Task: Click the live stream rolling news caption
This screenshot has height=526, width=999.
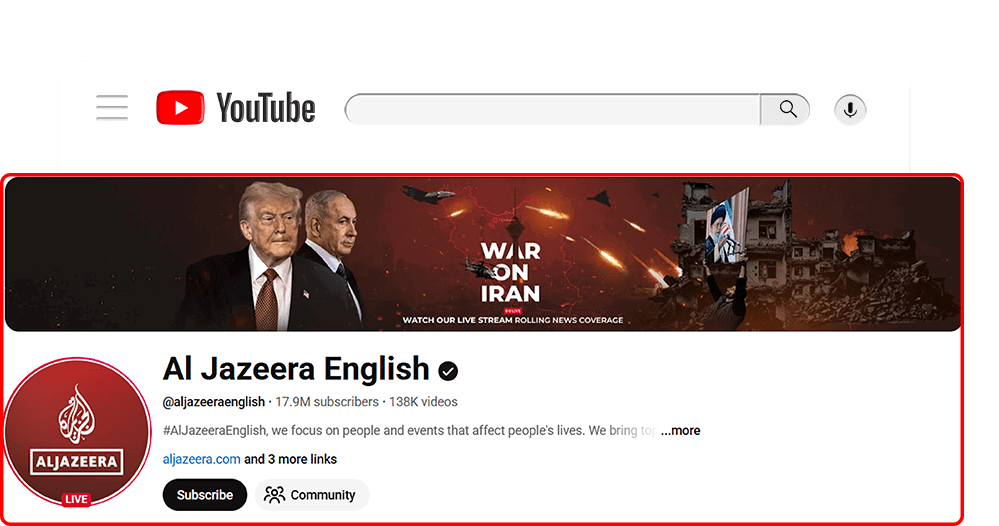Action: [513, 320]
